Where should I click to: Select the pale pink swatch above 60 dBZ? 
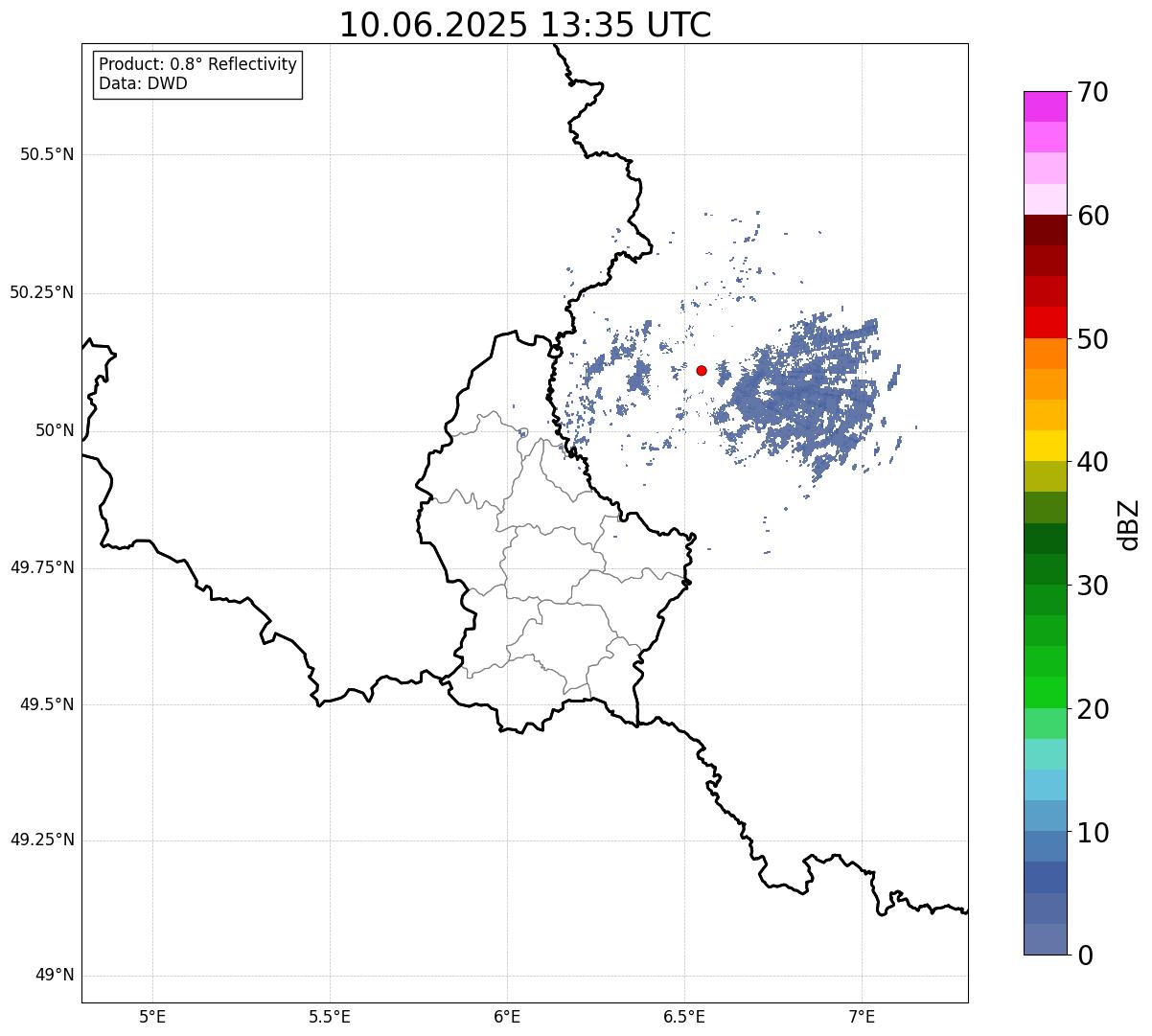tap(1046, 199)
